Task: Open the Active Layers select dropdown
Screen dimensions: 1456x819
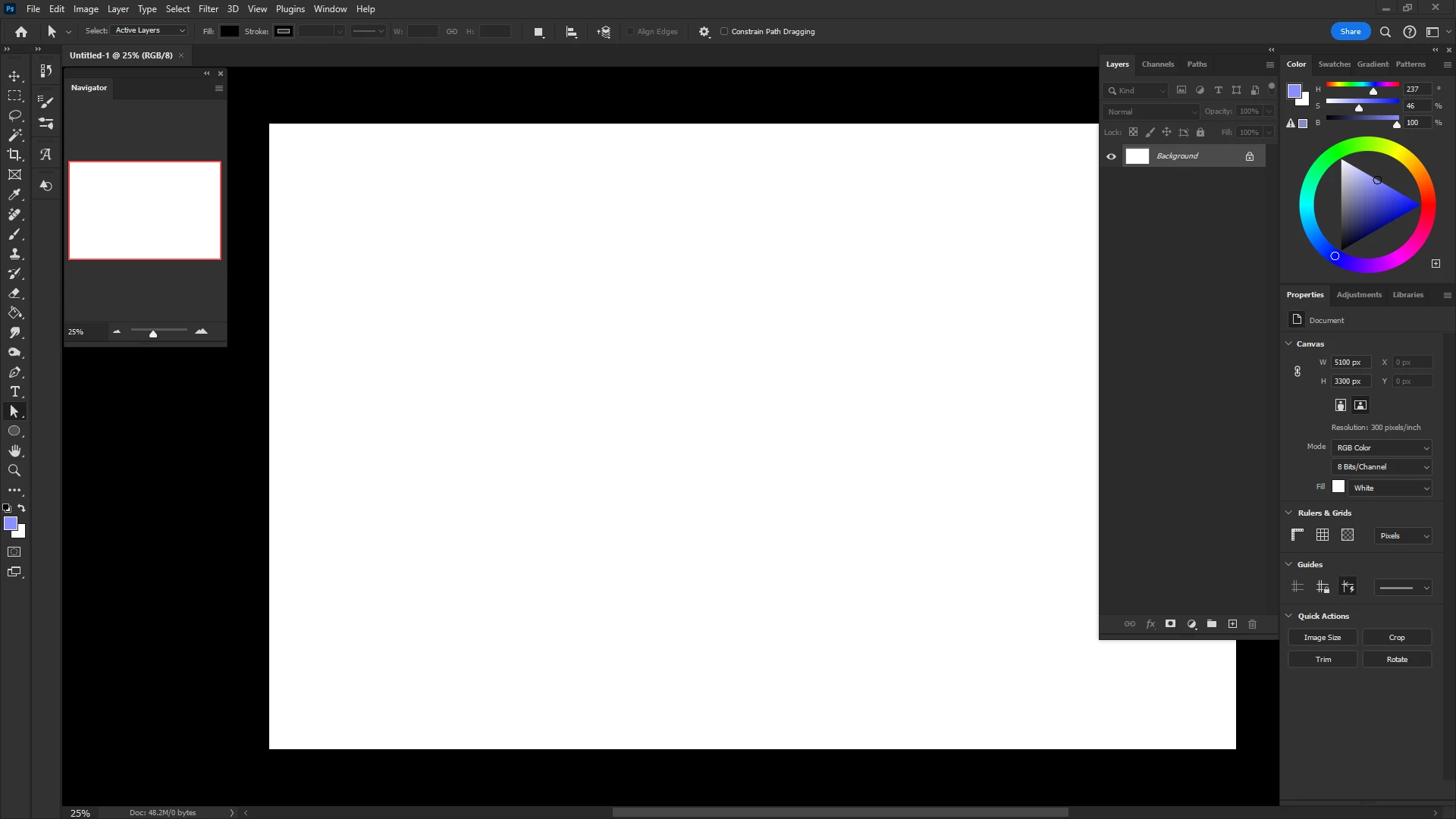Action: tap(150, 30)
